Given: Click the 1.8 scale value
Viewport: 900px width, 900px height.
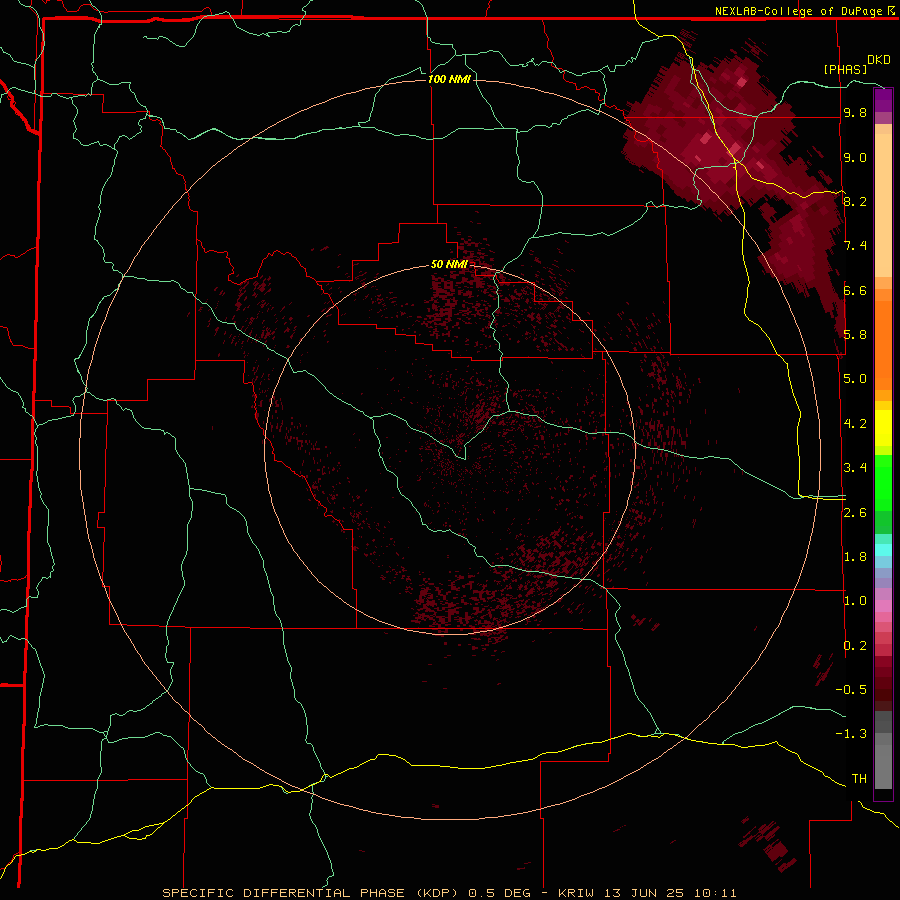Looking at the screenshot, I should (x=855, y=557).
